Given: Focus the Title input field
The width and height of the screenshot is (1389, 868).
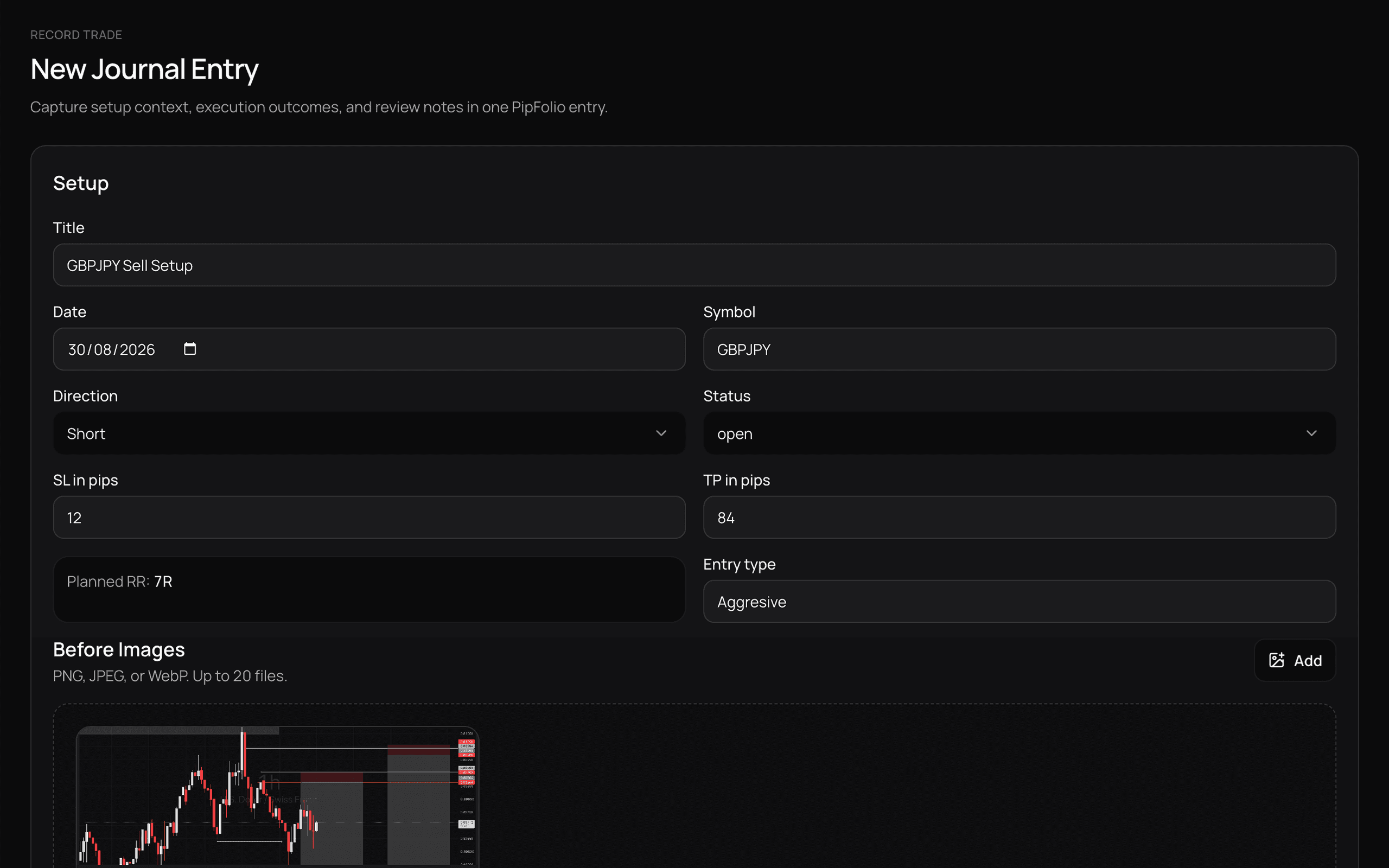Looking at the screenshot, I should click(694, 265).
